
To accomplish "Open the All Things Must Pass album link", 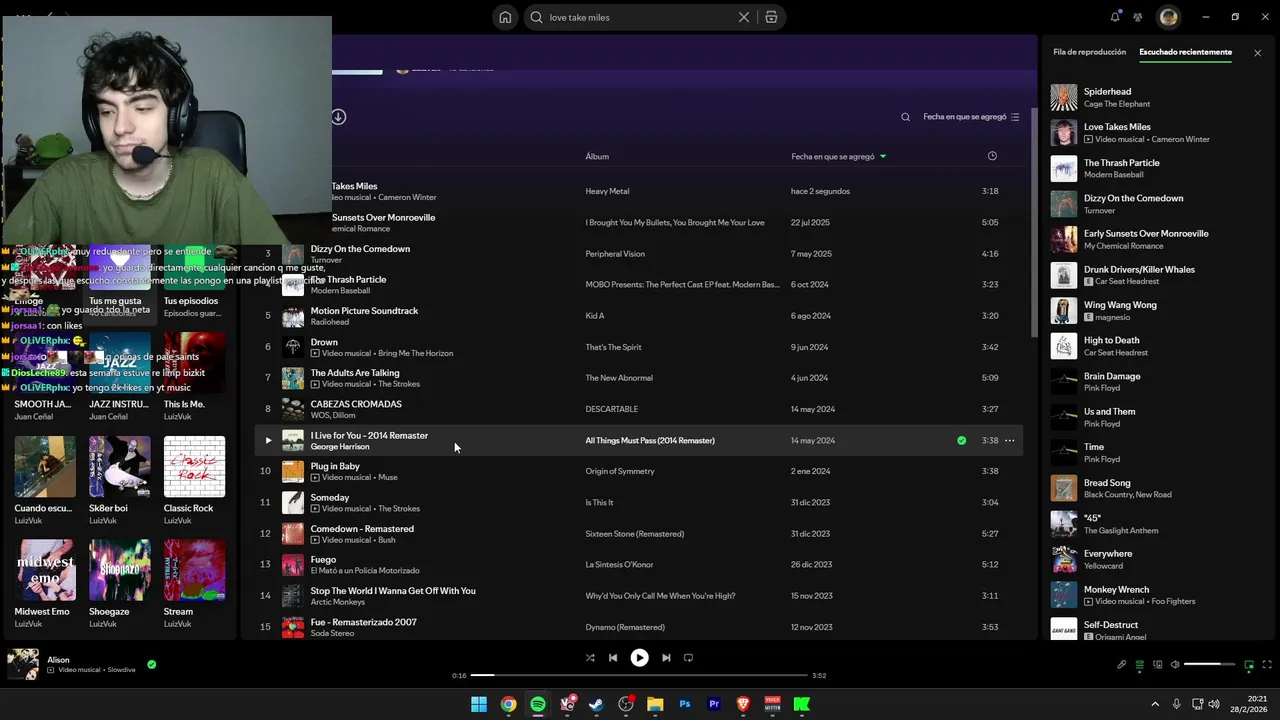I will (x=650, y=440).
